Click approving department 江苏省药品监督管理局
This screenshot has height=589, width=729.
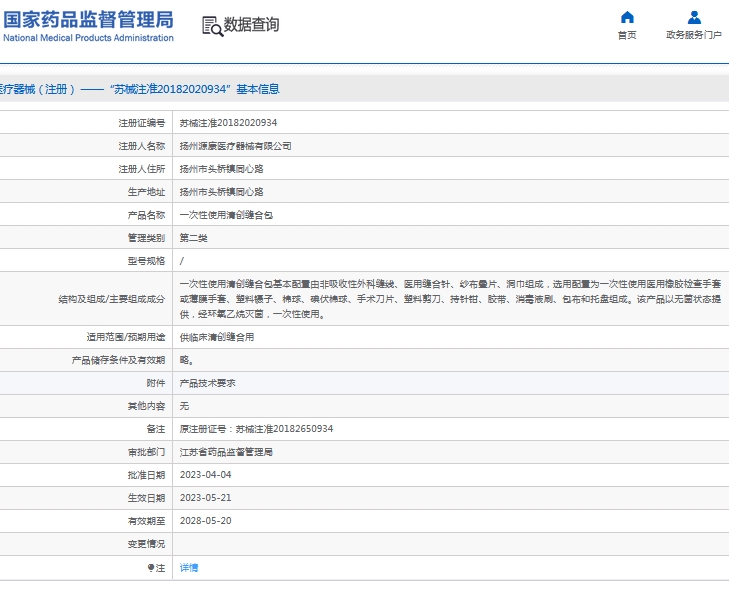226,452
